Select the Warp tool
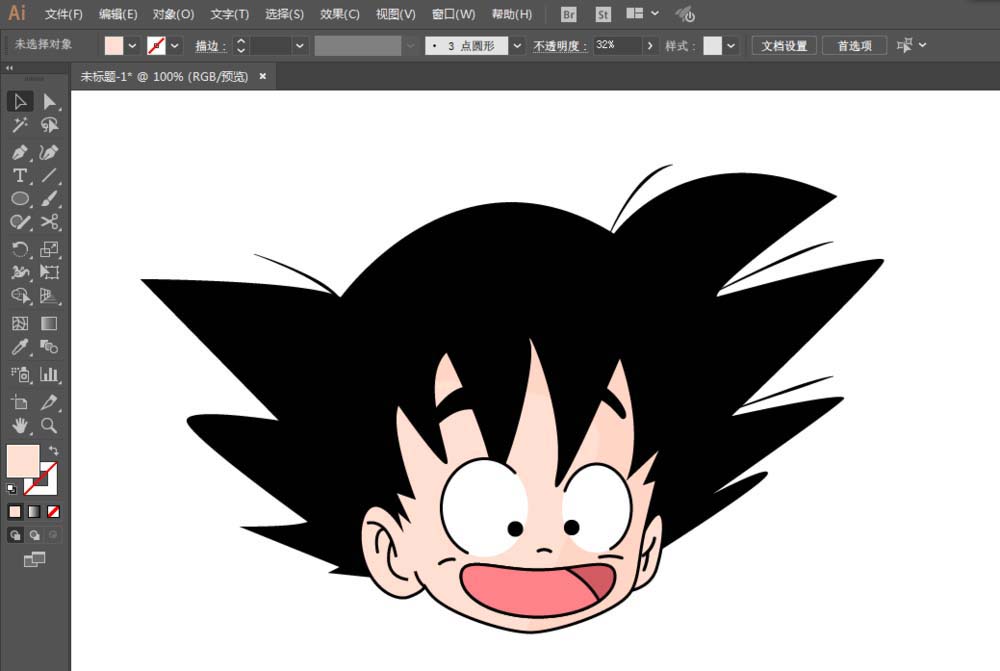This screenshot has height=671, width=1000. pos(20,272)
